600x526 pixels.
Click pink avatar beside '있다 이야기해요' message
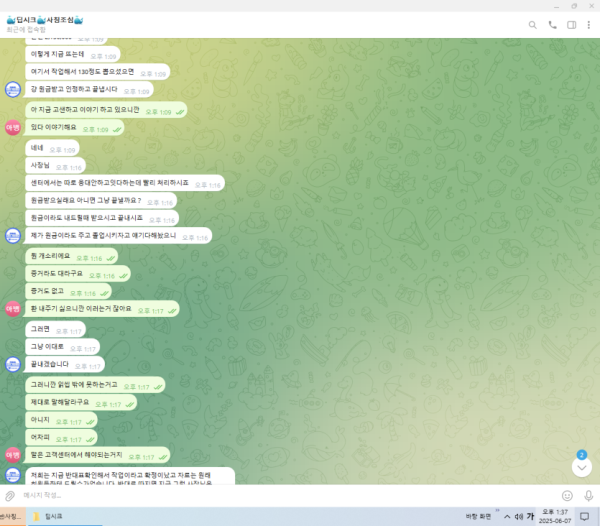[13, 127]
